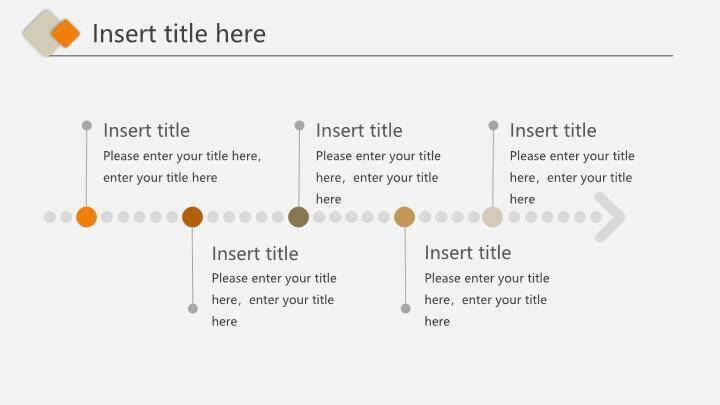Select "Insert title" label below the burnt-orange circle
The width and height of the screenshot is (720, 405).
coord(255,253)
